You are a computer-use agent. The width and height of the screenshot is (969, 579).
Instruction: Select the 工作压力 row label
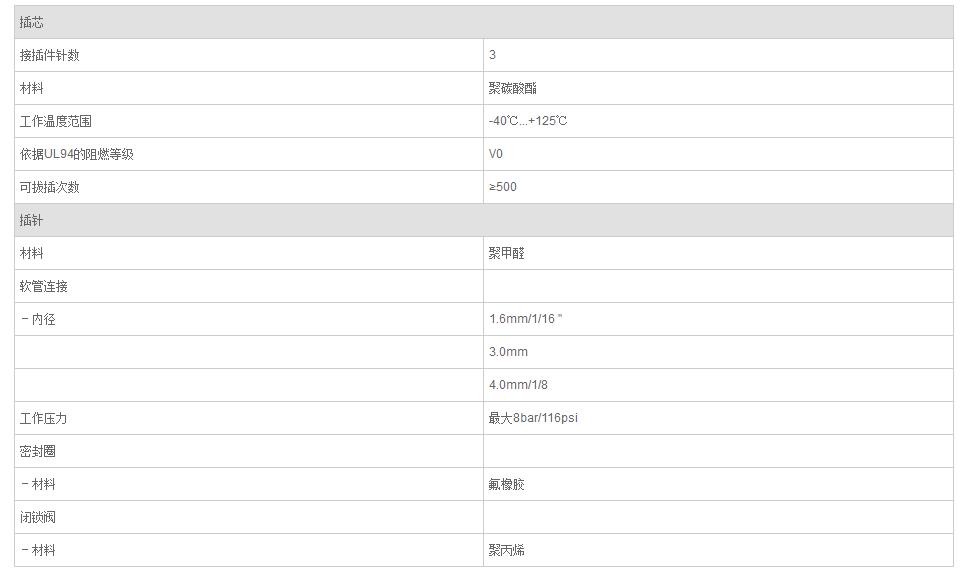(44, 418)
